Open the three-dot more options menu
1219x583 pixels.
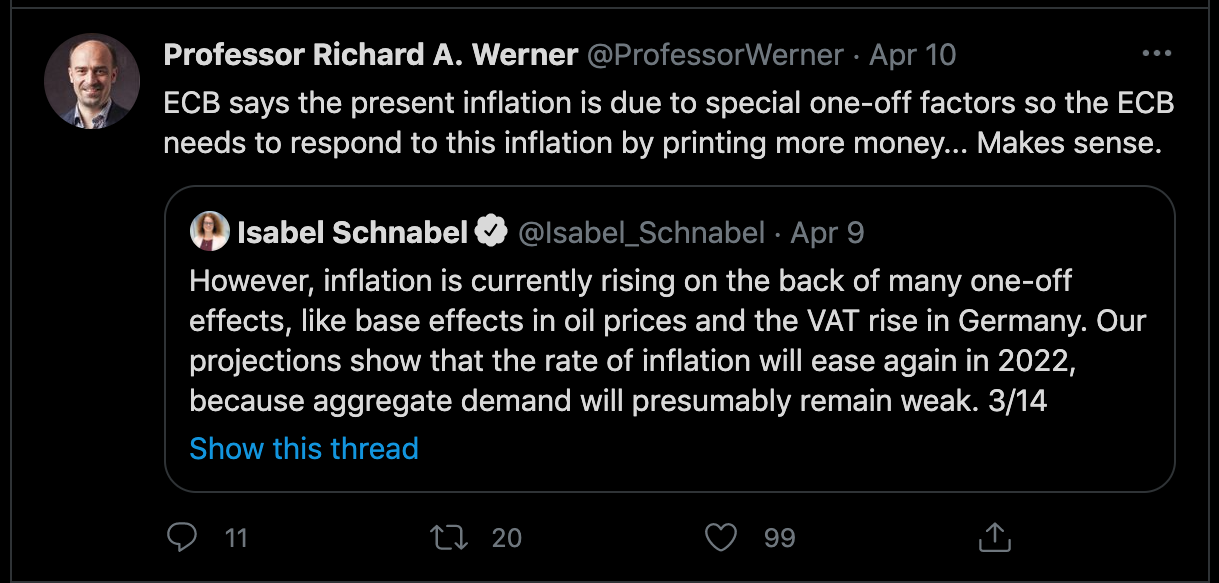point(1157,54)
